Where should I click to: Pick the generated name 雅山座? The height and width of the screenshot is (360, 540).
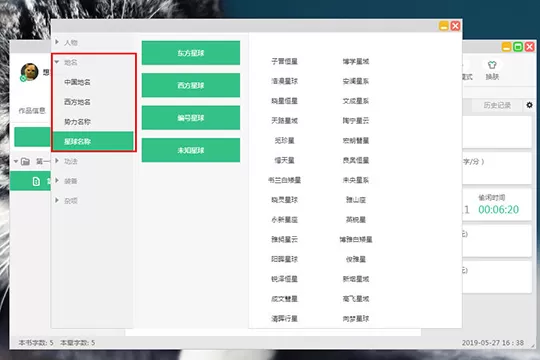coord(356,200)
